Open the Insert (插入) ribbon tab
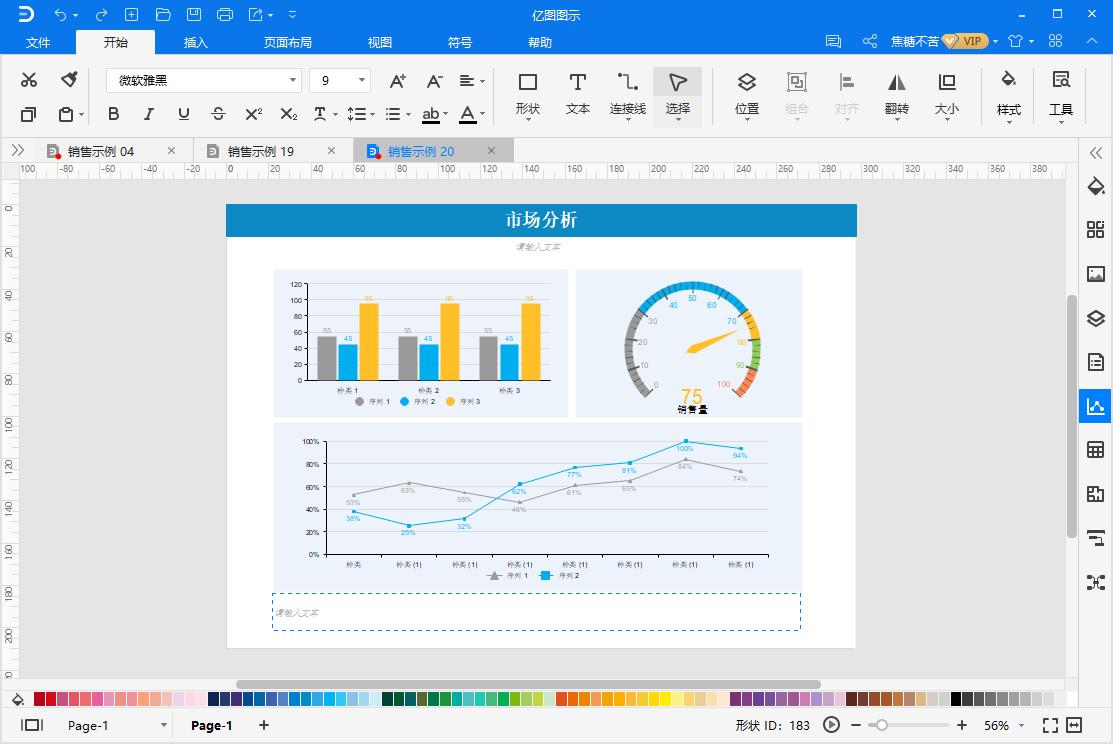The height and width of the screenshot is (744, 1113). [196, 42]
